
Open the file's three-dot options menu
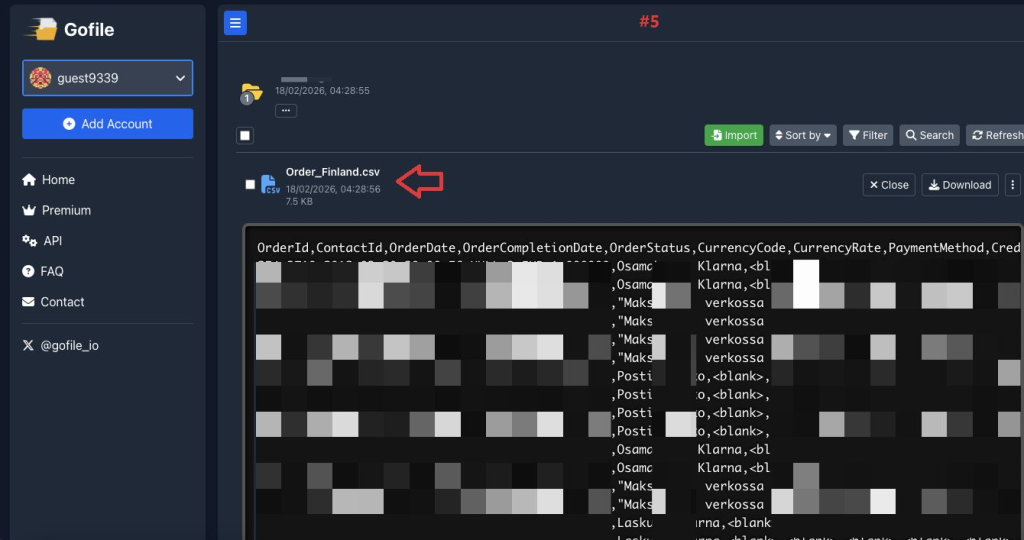[1012, 185]
